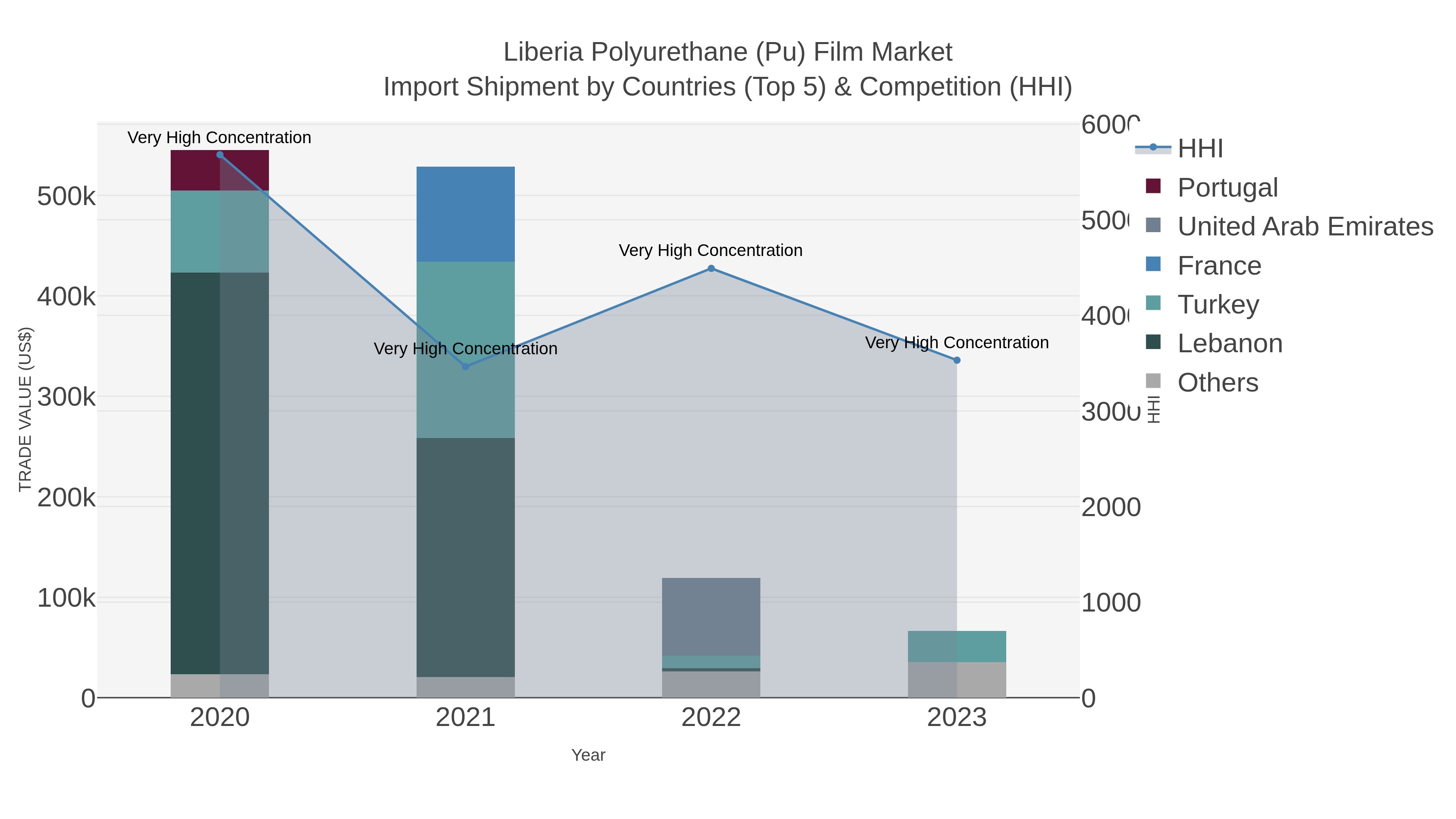The height and width of the screenshot is (819, 1456).
Task: Click the 1000 right-axis tick label
Action: pyautogui.click(x=1111, y=603)
